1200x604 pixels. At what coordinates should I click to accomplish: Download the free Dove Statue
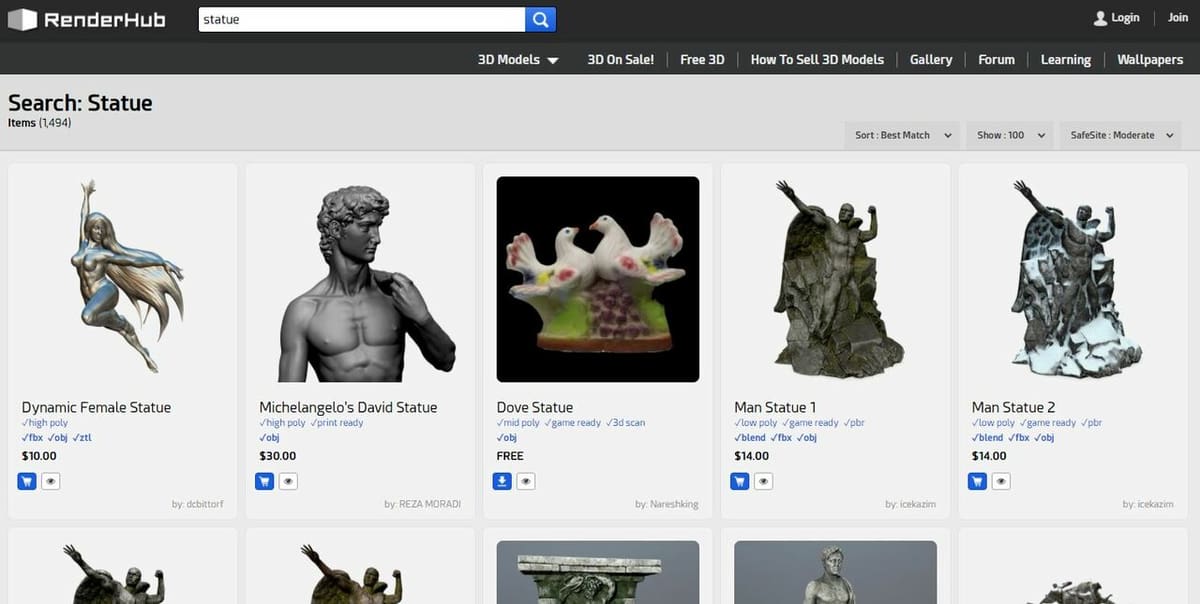[x=502, y=481]
